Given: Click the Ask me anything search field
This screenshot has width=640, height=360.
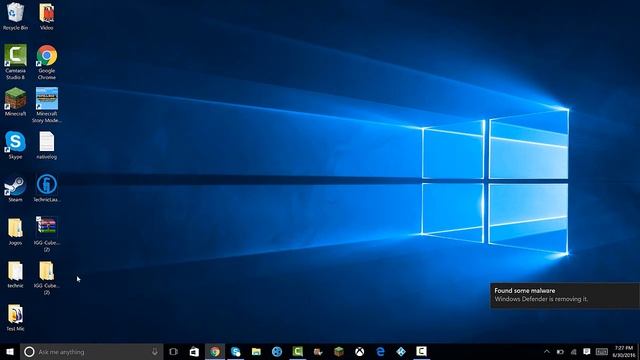Looking at the screenshot, I should 92,351.
